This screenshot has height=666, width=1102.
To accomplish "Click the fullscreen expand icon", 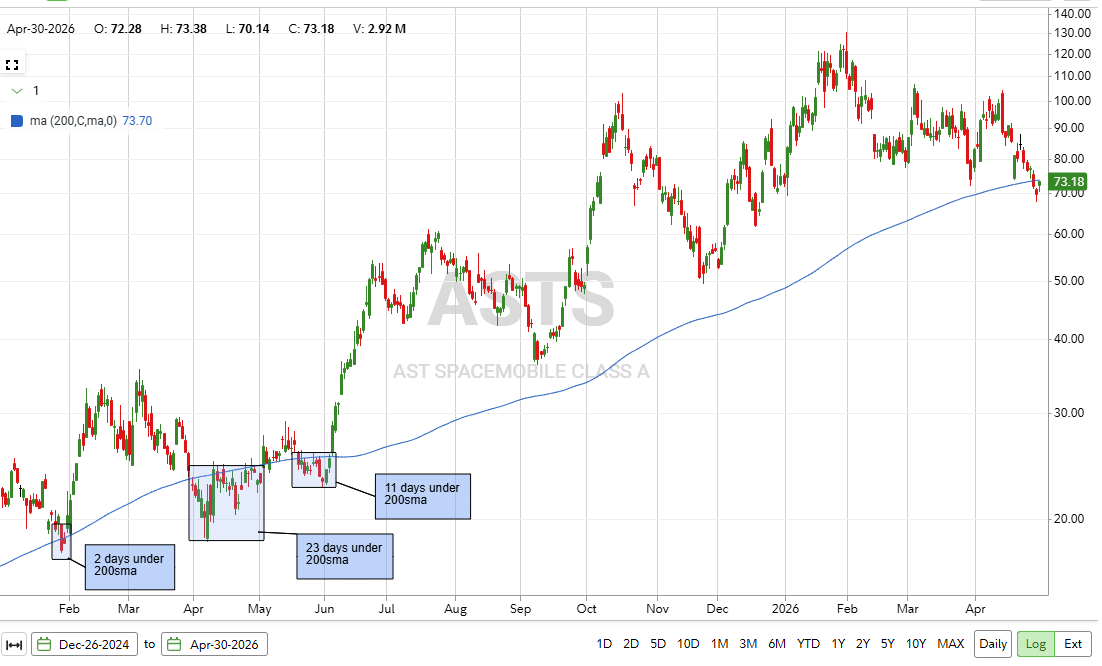I will click(x=12, y=65).
